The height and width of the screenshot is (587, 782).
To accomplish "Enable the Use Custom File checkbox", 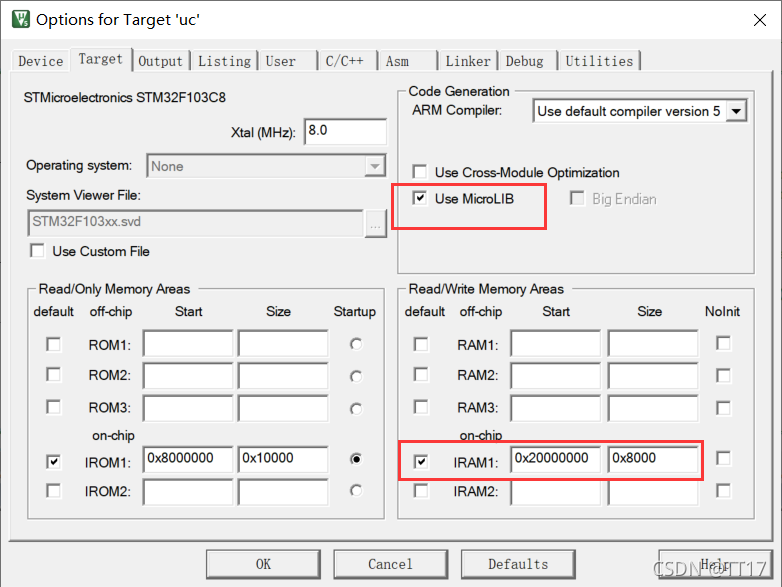I will point(37,250).
